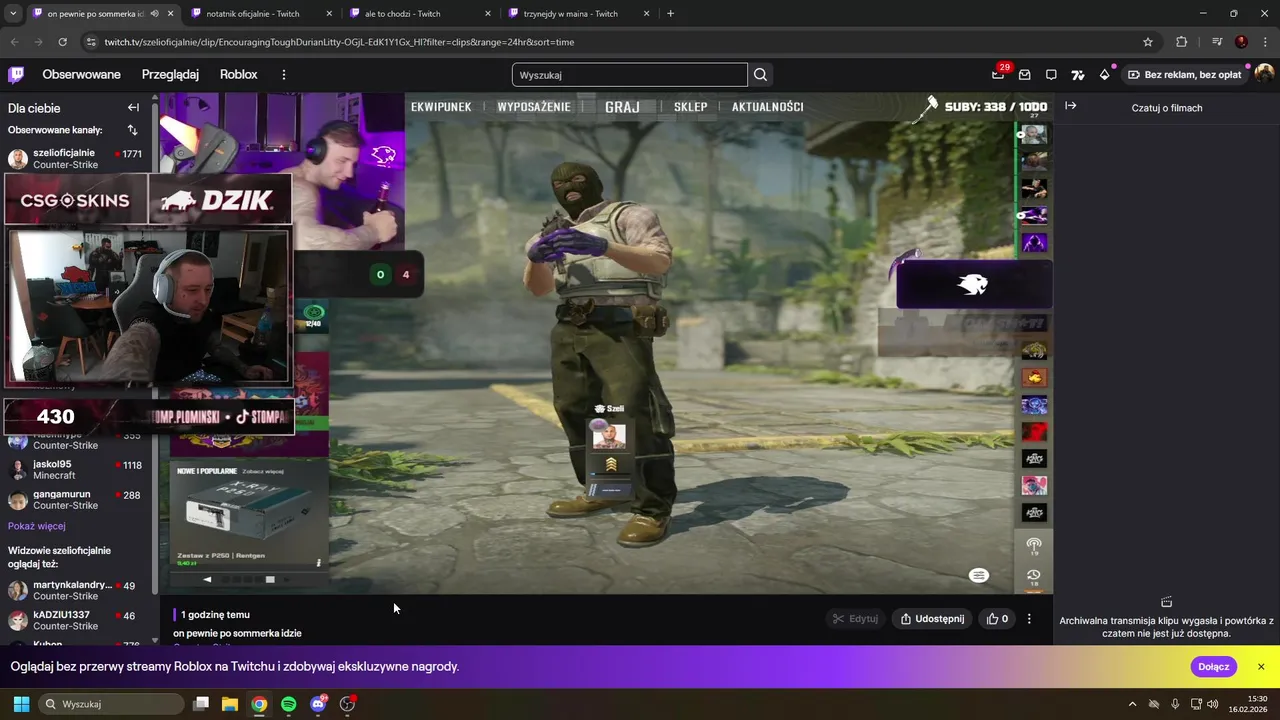Image resolution: width=1280 pixels, height=720 pixels.
Task: Click the Dołącz button in banner
Action: 1214,667
